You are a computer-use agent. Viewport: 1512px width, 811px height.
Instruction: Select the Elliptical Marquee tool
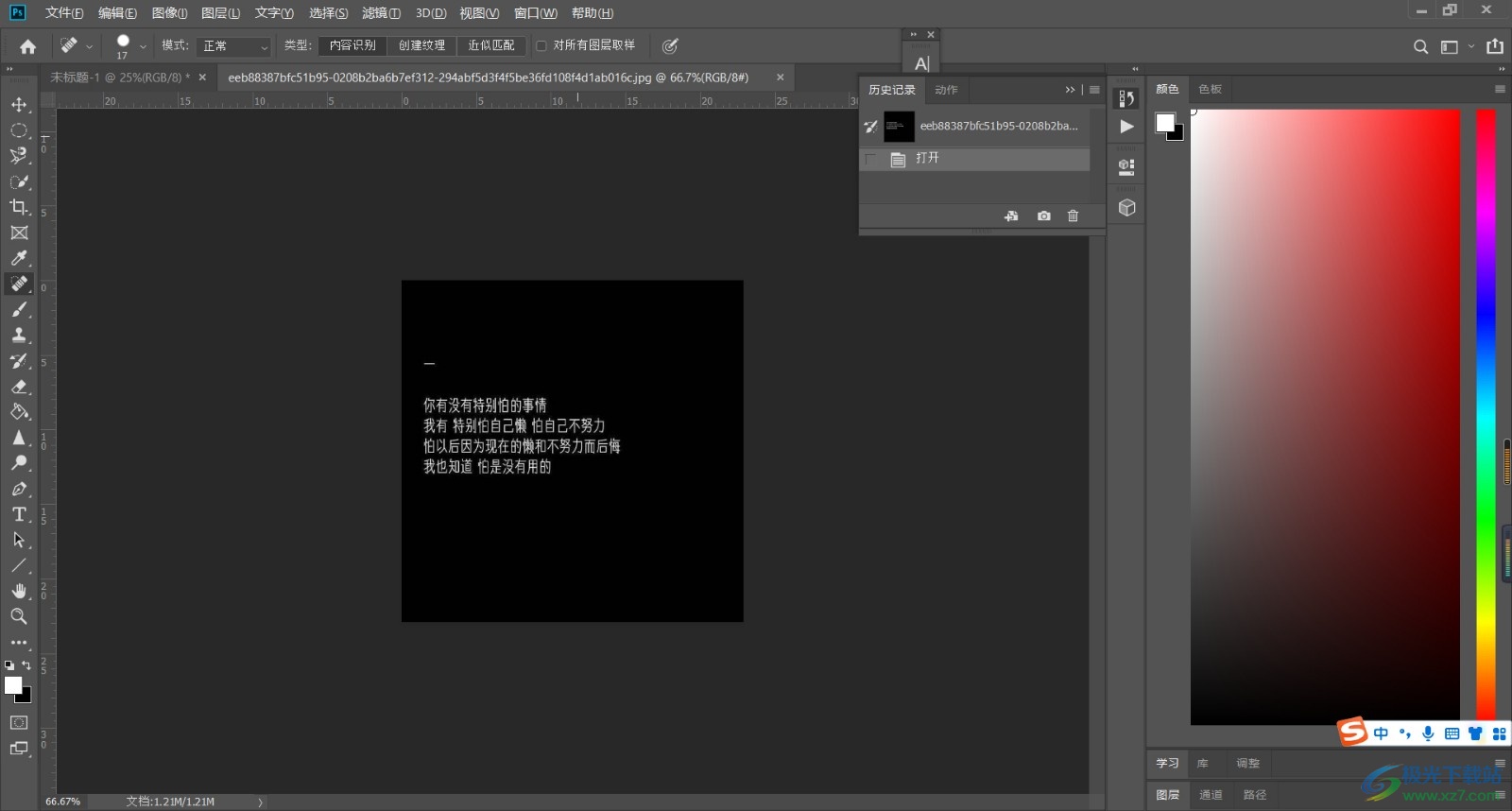pyautogui.click(x=19, y=130)
